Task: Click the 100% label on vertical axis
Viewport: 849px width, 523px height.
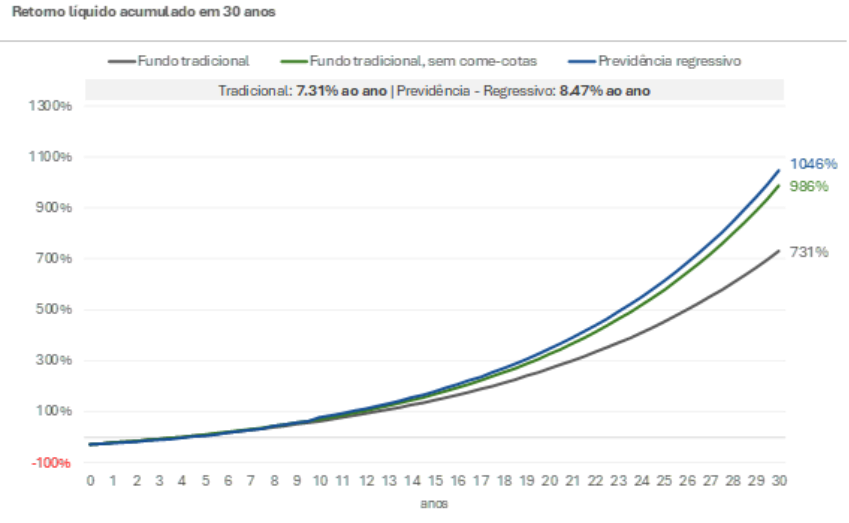Action: click(57, 411)
